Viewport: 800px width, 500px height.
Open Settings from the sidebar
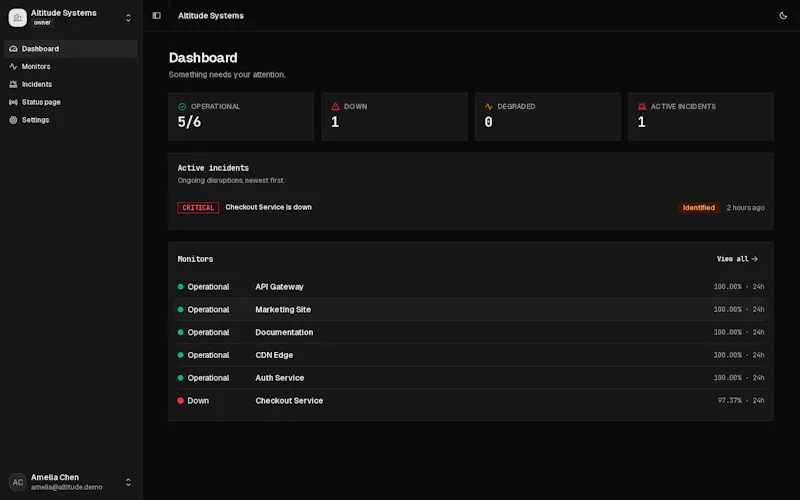[x=70, y=120]
